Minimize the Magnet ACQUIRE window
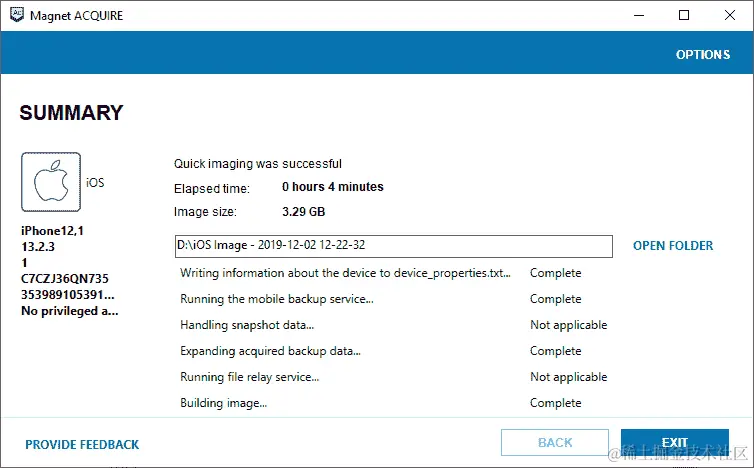This screenshot has width=754, height=468. (639, 15)
